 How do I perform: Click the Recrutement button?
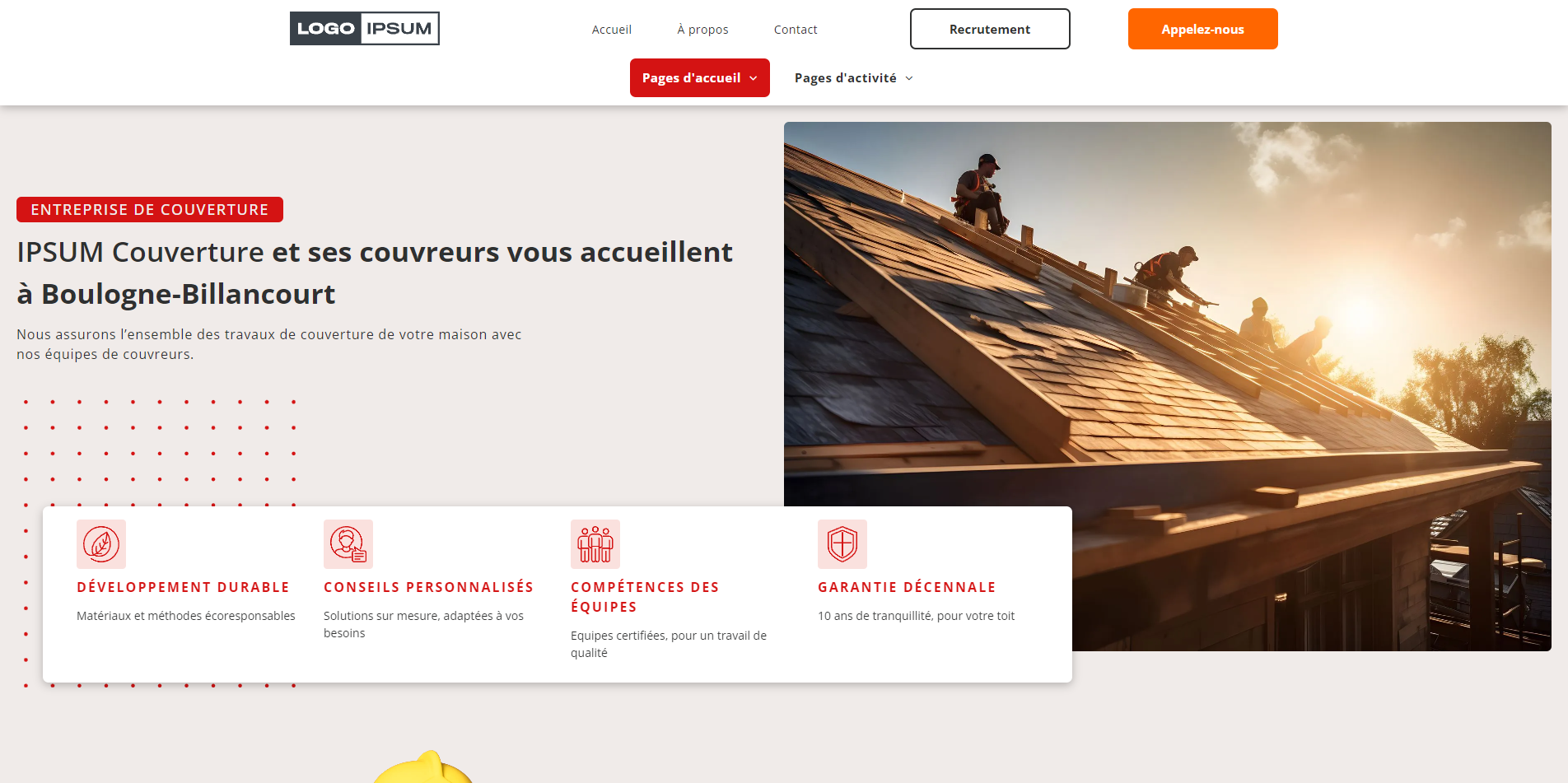990,29
